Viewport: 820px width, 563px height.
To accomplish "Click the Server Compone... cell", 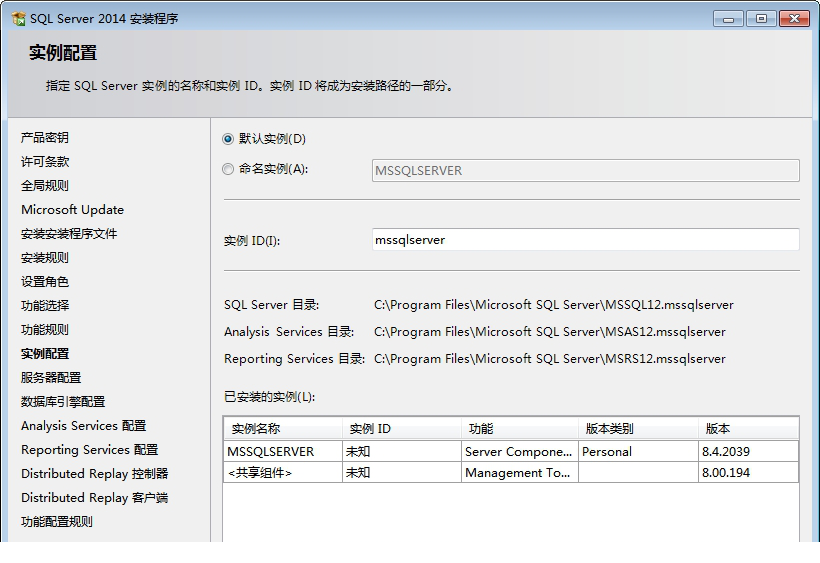I will (x=519, y=452).
